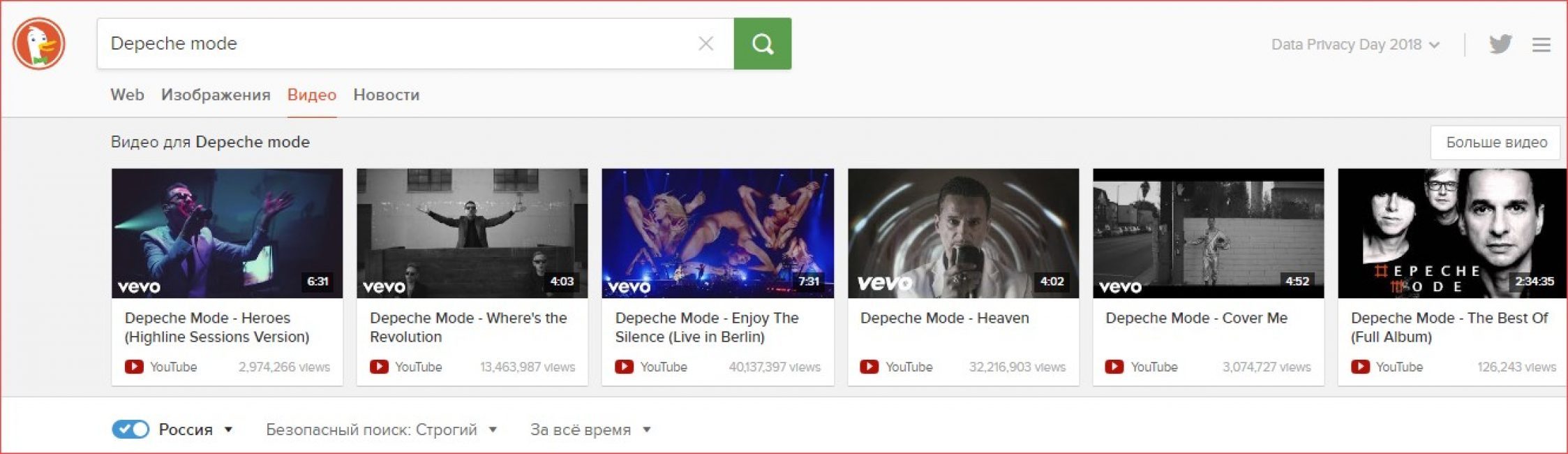
Task: Toggle the Россия region switch
Action: click(x=130, y=429)
